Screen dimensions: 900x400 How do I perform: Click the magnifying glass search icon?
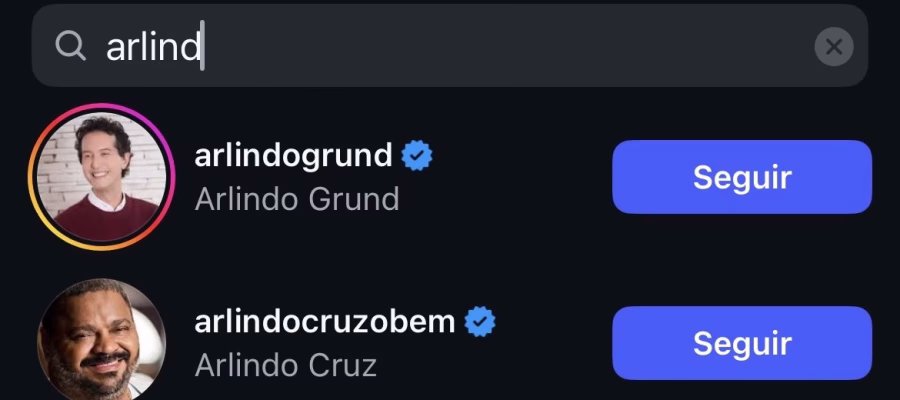[x=71, y=46]
